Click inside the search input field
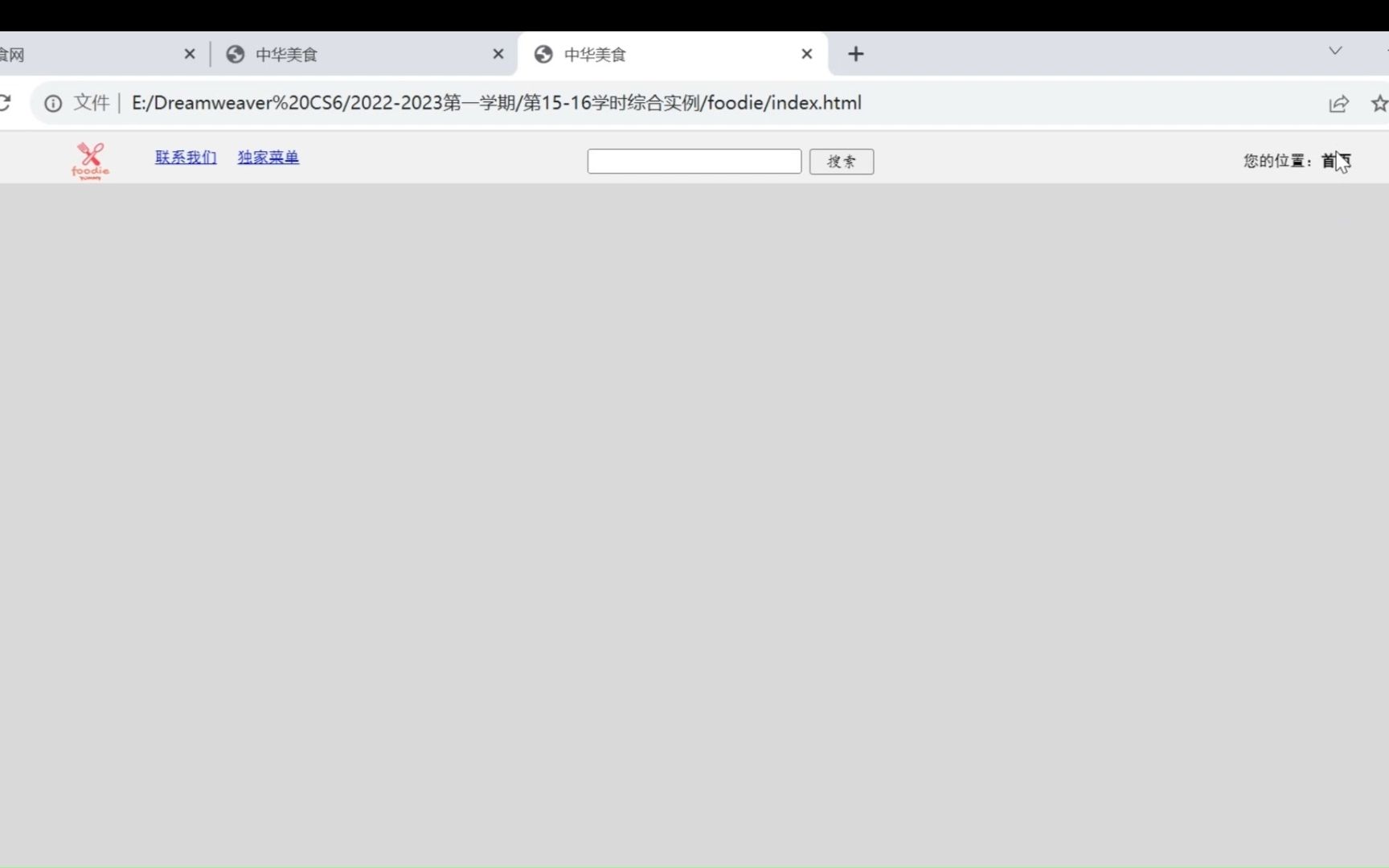This screenshot has height=868, width=1389. coord(694,161)
